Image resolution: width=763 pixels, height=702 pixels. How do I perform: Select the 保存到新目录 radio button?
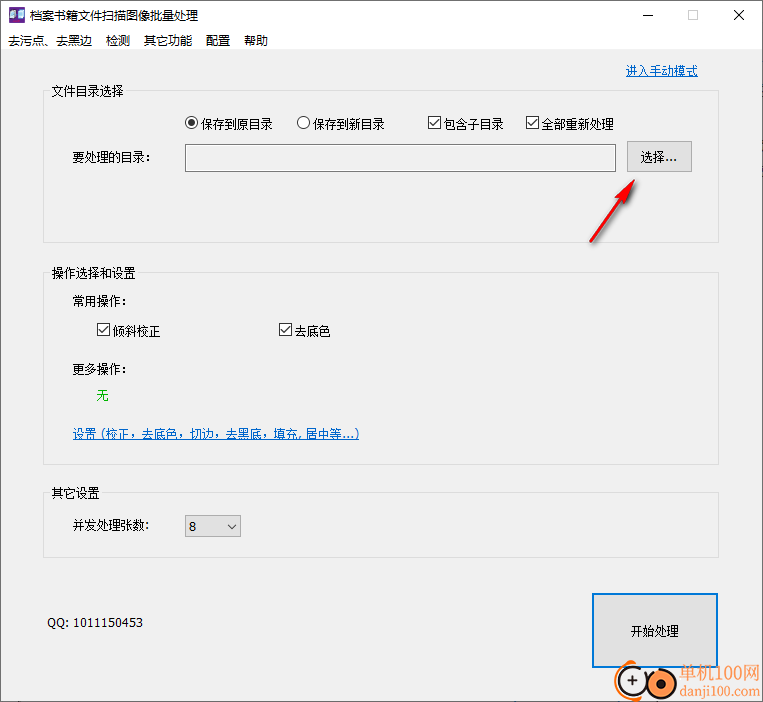pyautogui.click(x=303, y=123)
